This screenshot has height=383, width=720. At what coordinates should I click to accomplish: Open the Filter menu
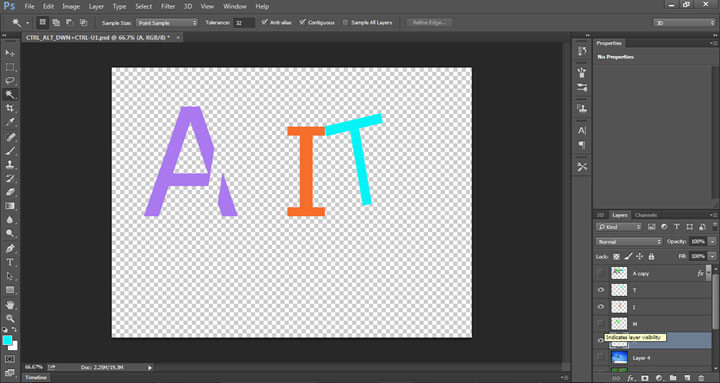click(x=167, y=6)
